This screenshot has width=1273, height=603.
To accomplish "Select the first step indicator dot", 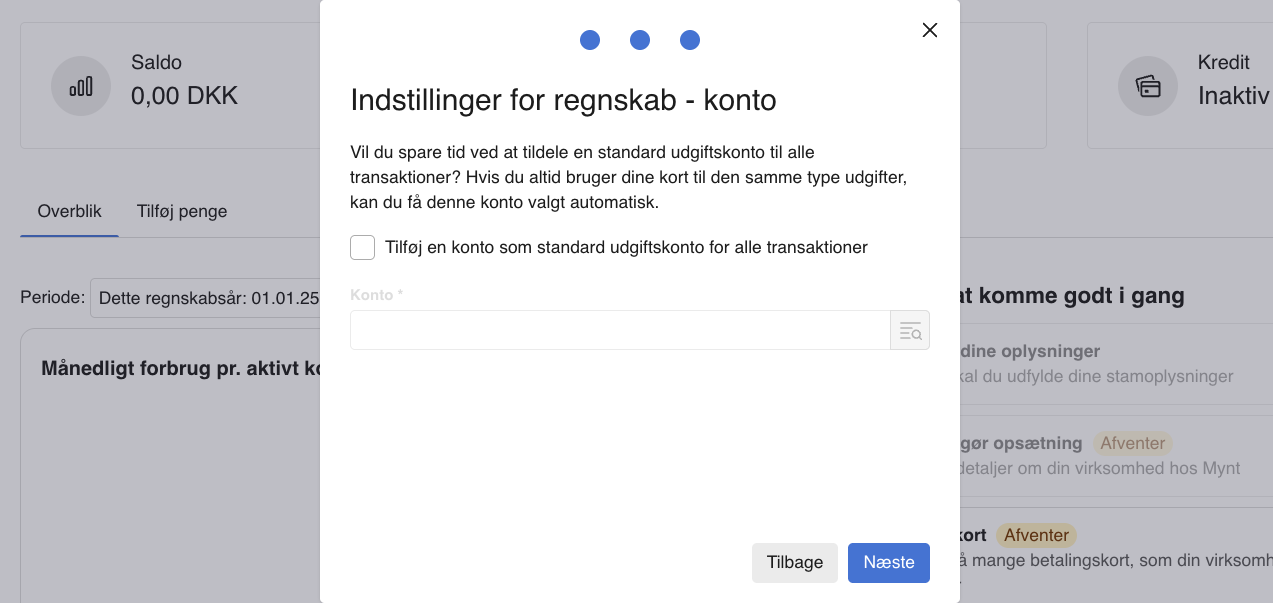I will coord(590,40).
